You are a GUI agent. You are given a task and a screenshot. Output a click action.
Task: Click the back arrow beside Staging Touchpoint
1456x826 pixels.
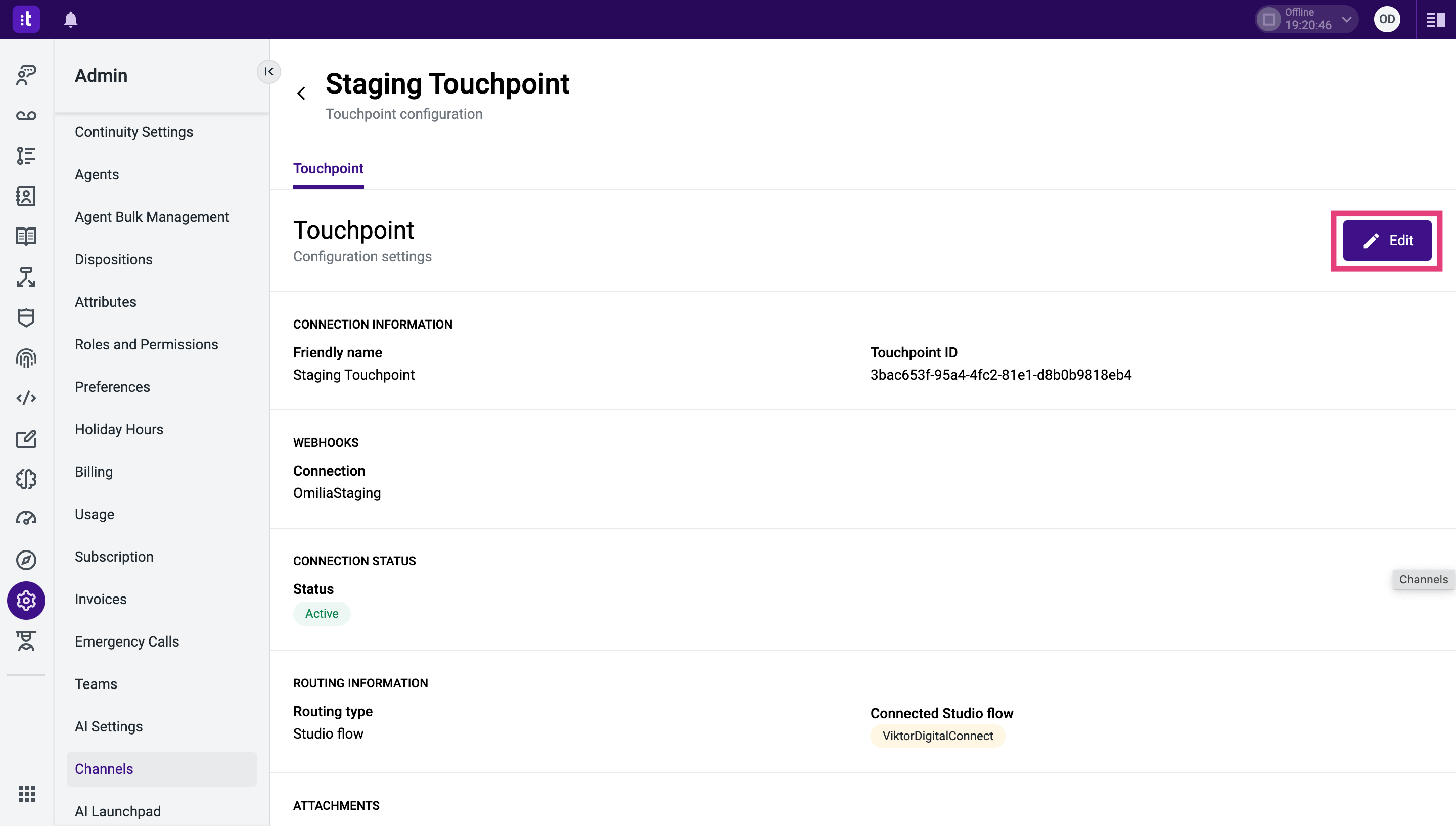click(301, 93)
